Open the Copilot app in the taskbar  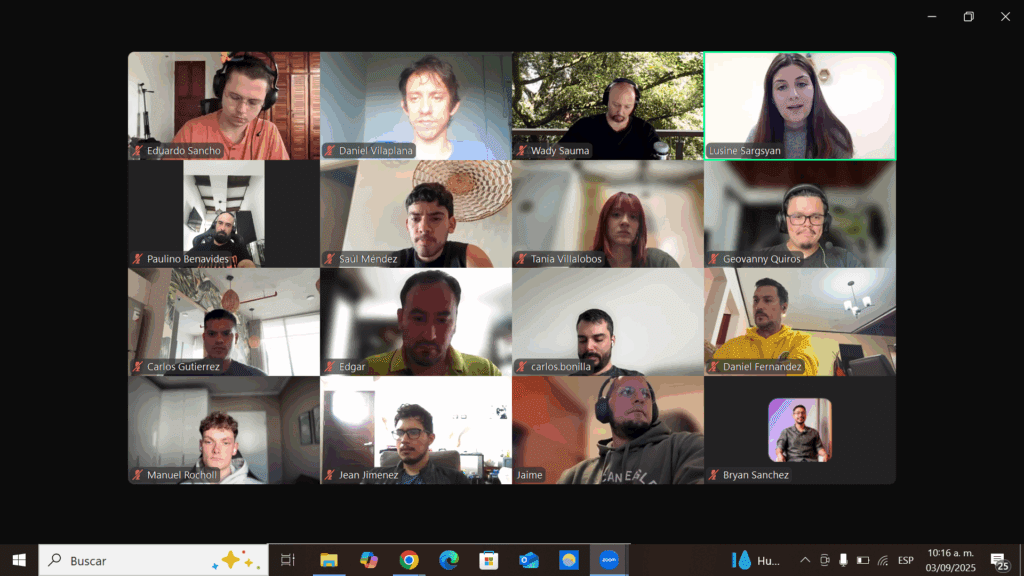click(369, 560)
